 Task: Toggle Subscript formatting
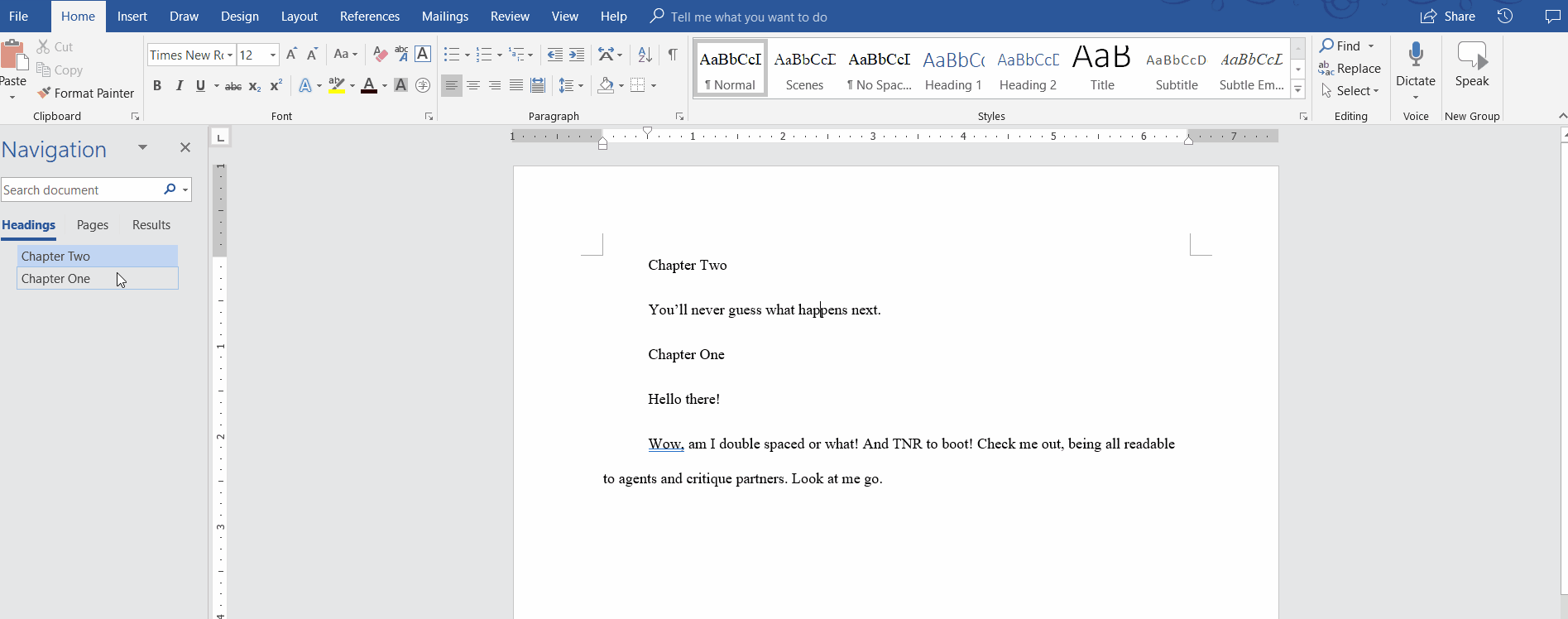pyautogui.click(x=255, y=85)
